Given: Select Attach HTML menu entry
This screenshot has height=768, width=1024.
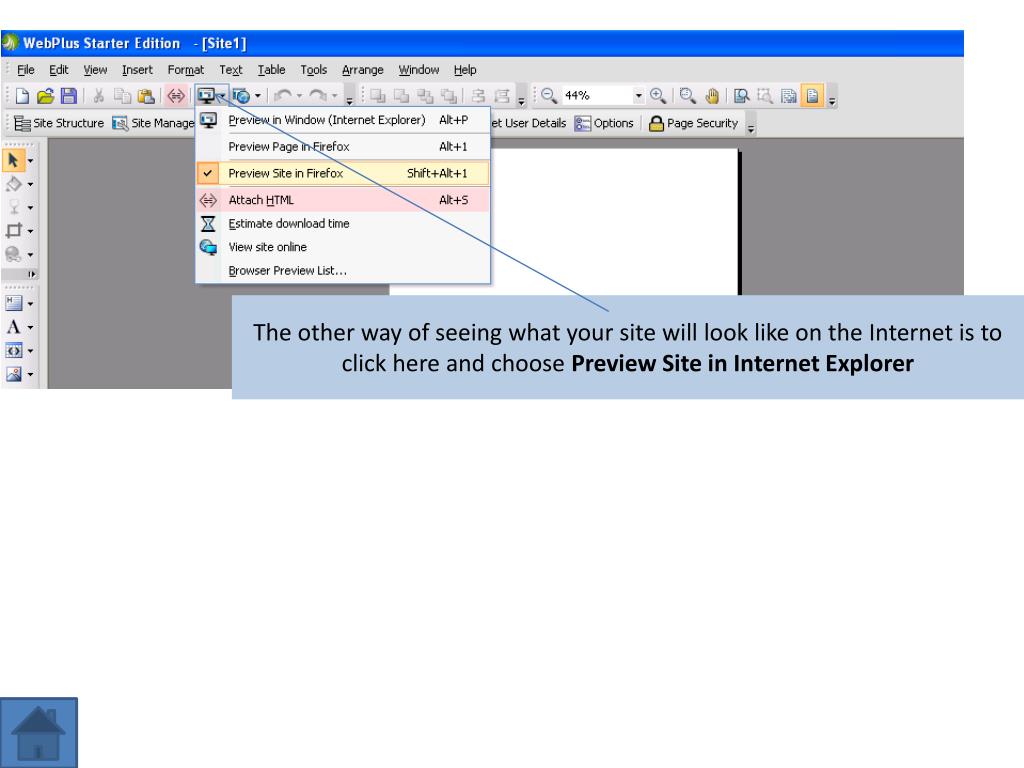Looking at the screenshot, I should [x=342, y=200].
